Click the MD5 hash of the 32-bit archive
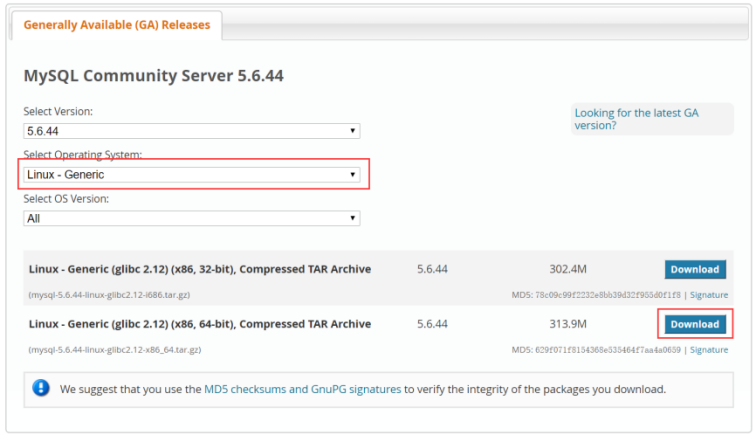Image resolution: width=756 pixels, height=435 pixels. click(608, 295)
